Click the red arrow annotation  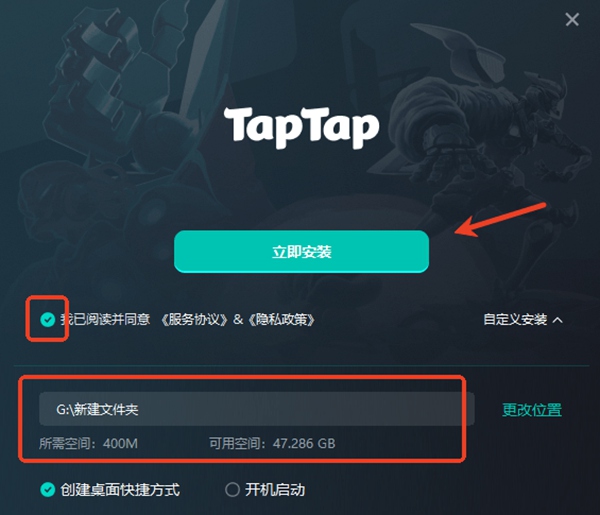(500, 220)
